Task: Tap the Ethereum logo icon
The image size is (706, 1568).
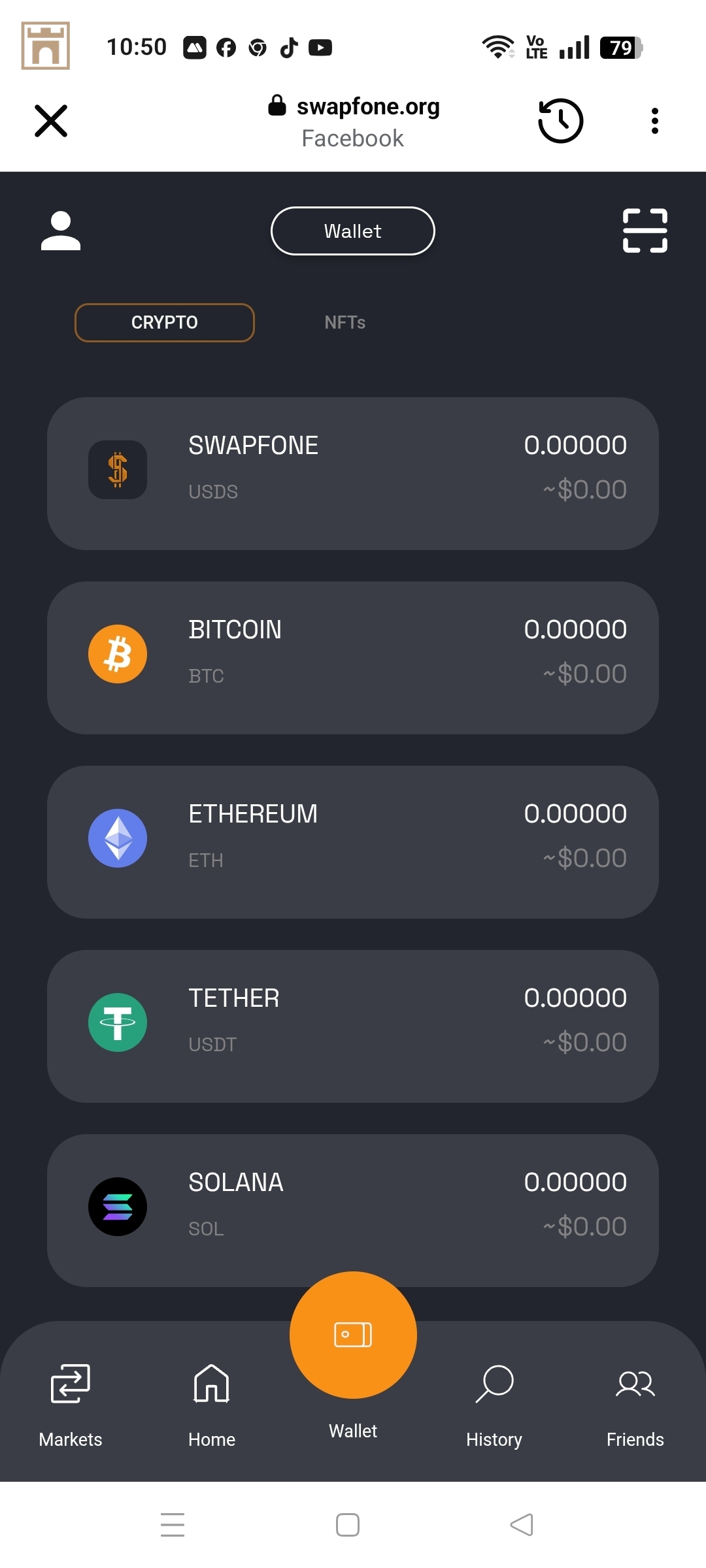Action: point(118,838)
